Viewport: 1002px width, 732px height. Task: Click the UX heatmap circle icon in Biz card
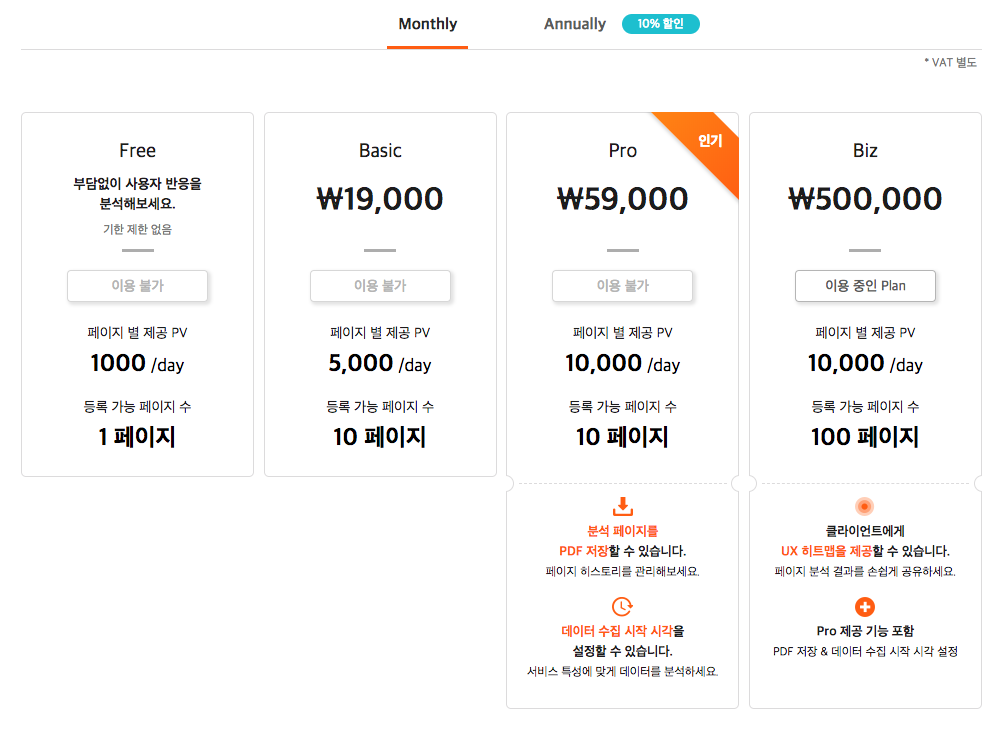tap(864, 506)
